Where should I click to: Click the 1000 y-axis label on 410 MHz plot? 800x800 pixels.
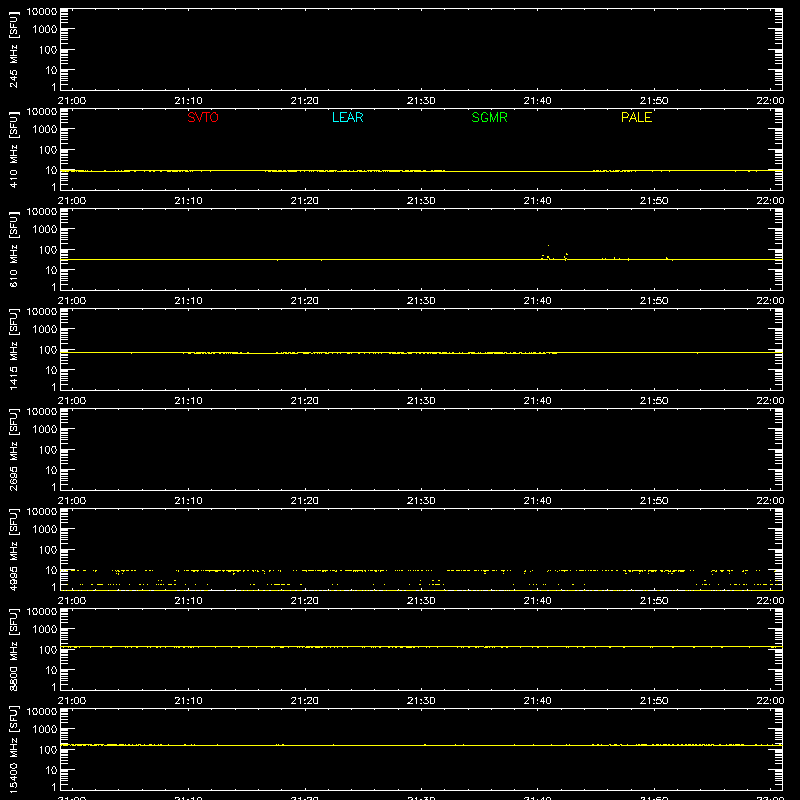click(x=45, y=130)
